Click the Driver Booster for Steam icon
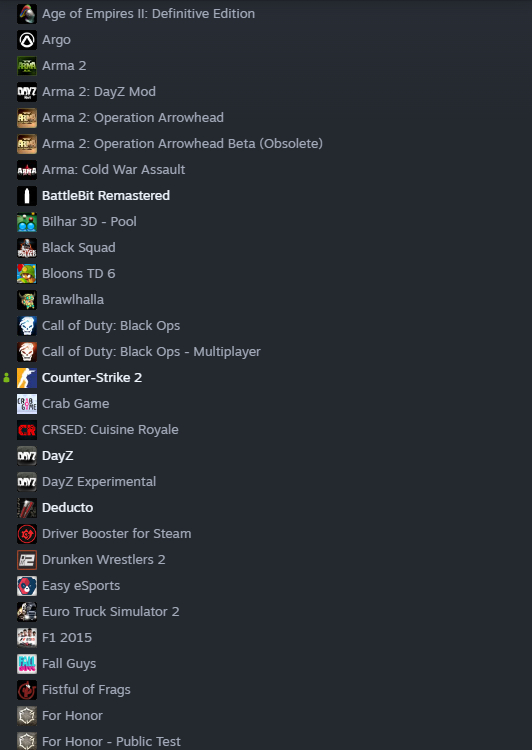 (x=27, y=534)
